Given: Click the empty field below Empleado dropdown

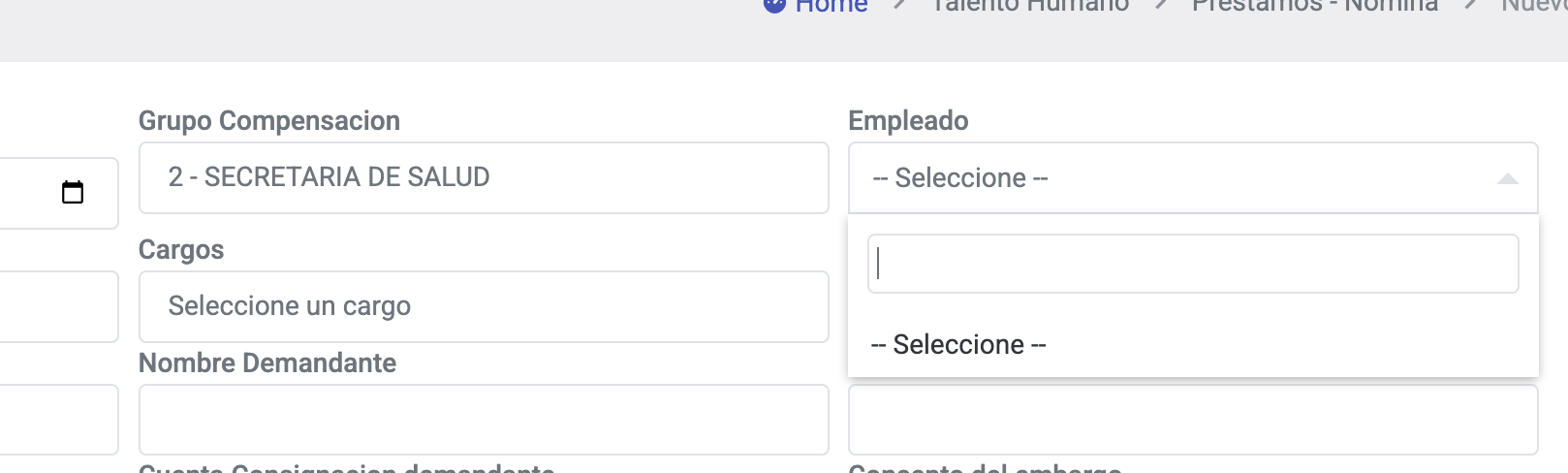Looking at the screenshot, I should coord(1192,420).
